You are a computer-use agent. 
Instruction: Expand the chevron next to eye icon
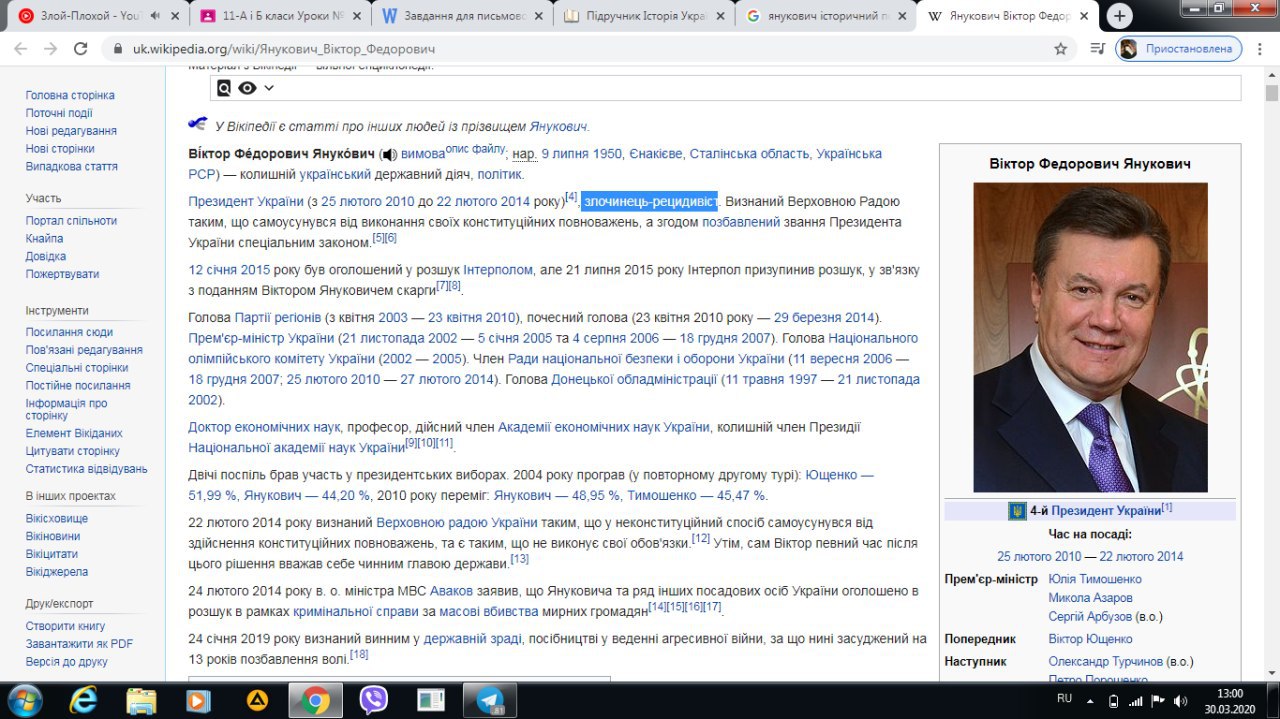269,88
